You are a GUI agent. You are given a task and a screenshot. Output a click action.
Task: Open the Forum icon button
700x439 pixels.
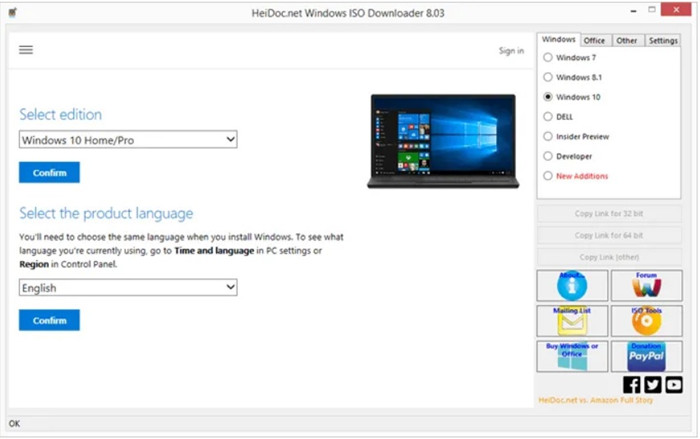click(647, 286)
